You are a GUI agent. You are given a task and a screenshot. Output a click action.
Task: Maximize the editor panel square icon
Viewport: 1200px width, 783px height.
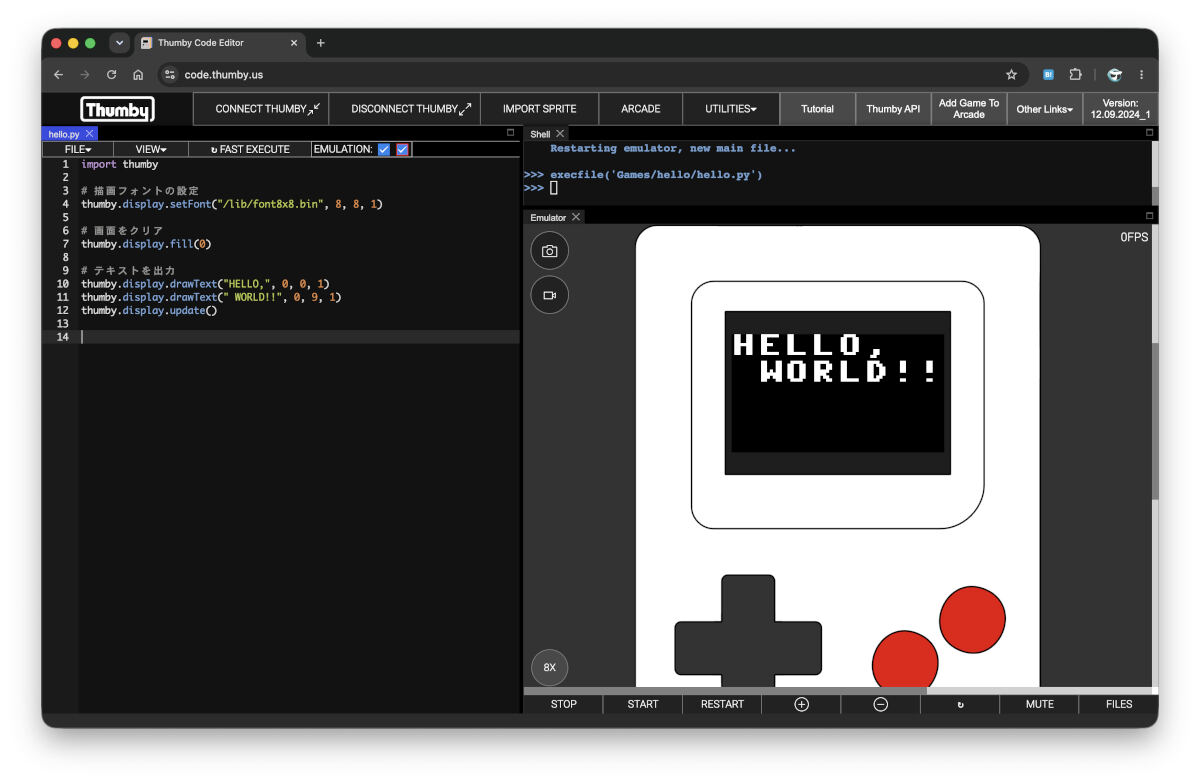click(x=510, y=132)
